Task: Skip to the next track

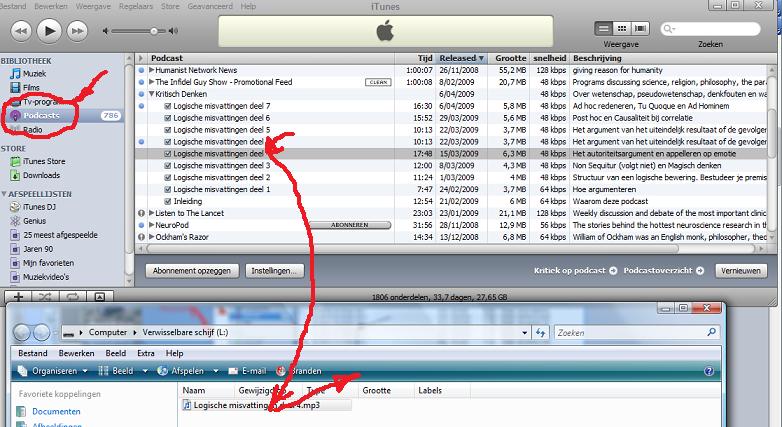Action: tap(77, 31)
